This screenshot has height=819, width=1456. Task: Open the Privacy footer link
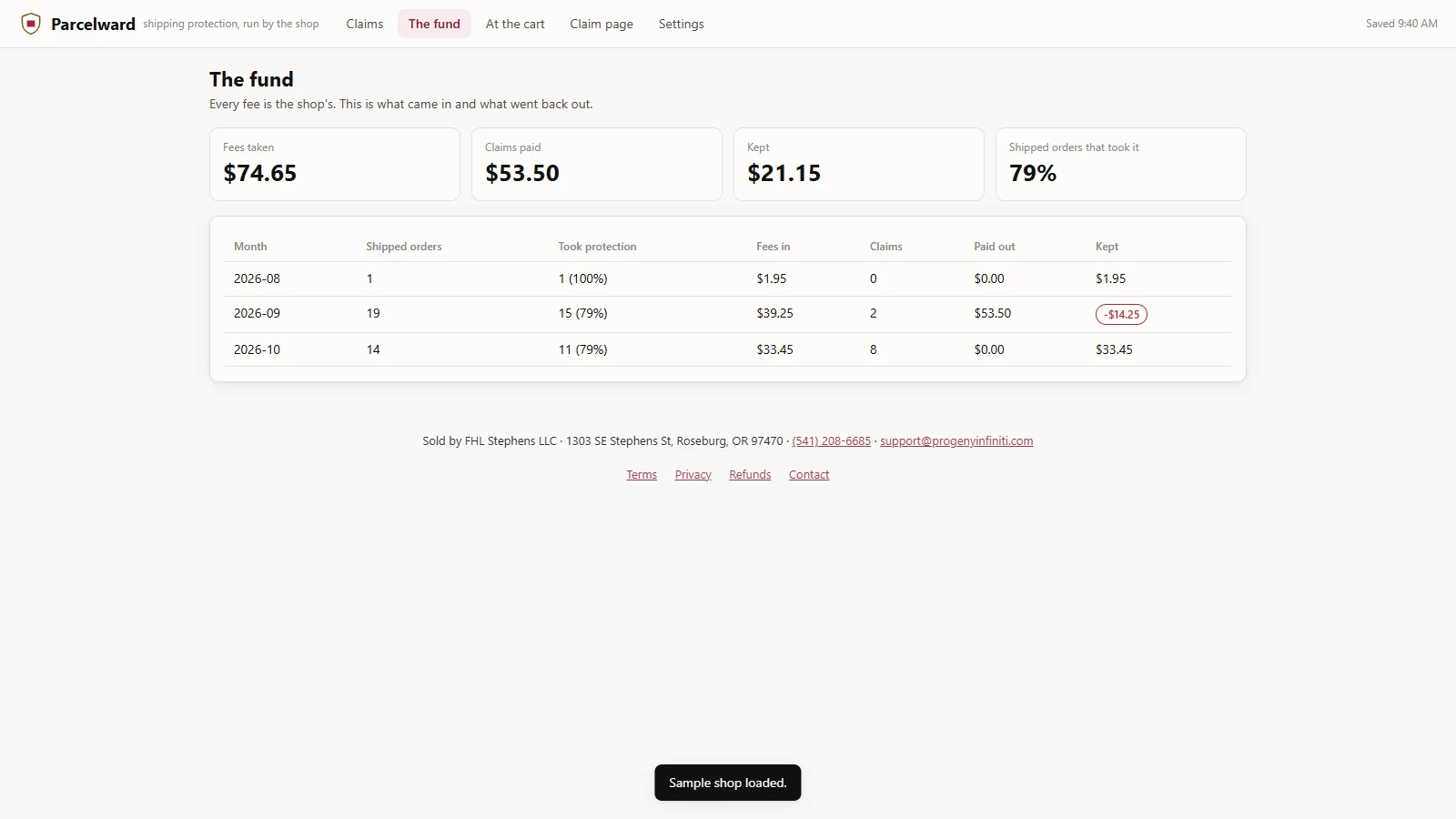[693, 475]
